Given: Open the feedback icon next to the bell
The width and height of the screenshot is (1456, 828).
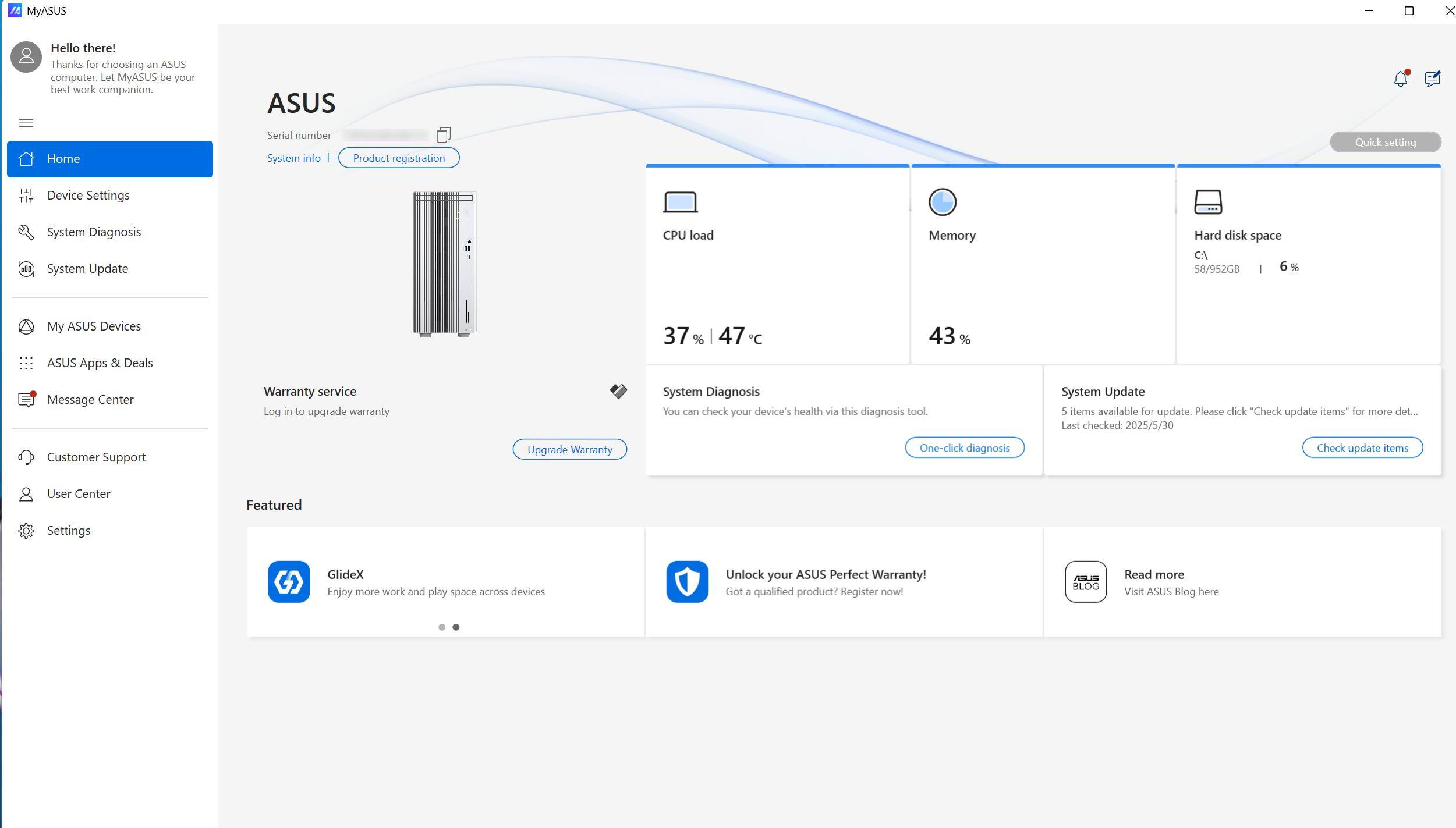Looking at the screenshot, I should click(x=1432, y=79).
